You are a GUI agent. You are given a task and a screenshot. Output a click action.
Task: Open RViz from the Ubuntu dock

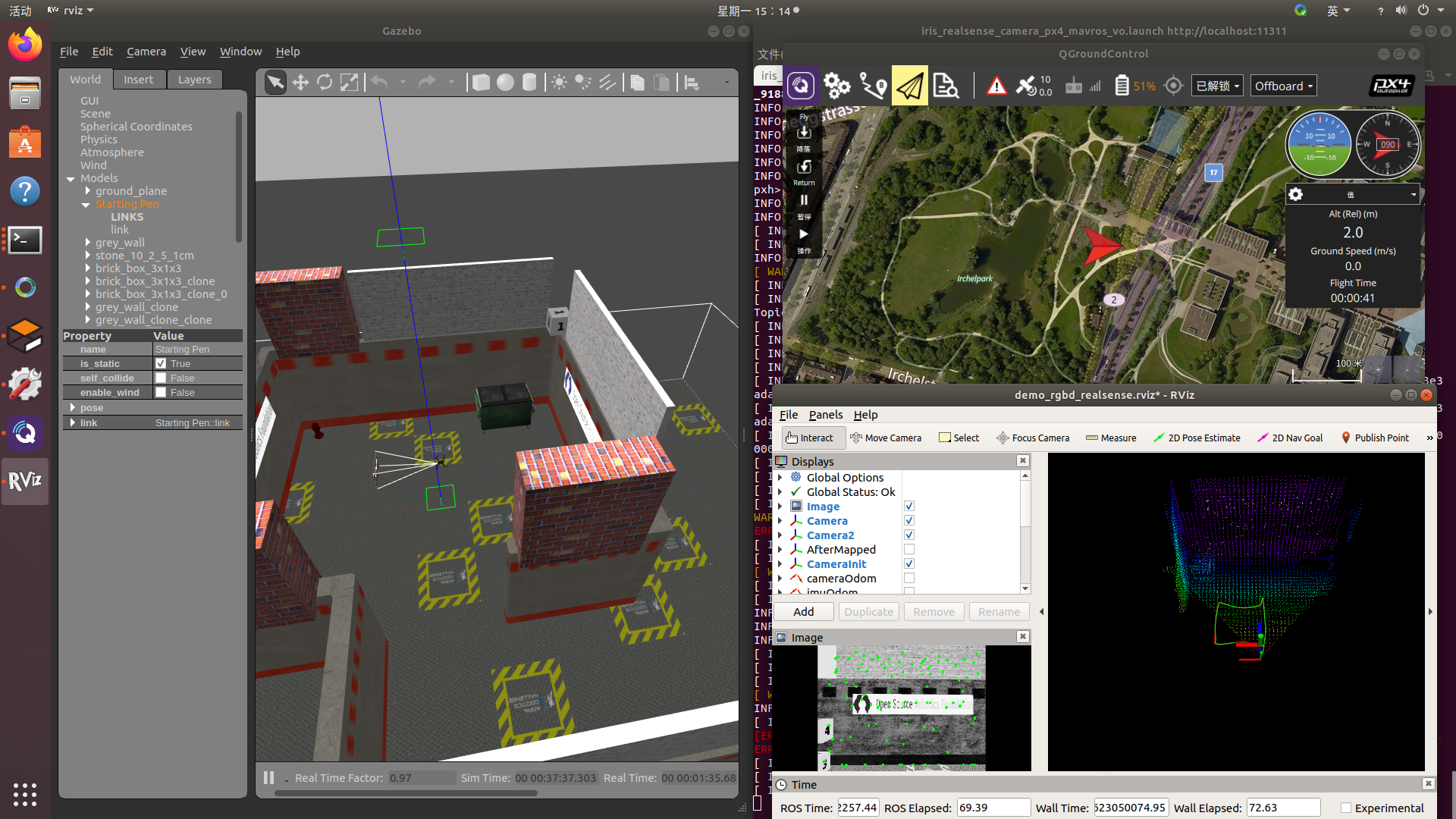tap(25, 482)
